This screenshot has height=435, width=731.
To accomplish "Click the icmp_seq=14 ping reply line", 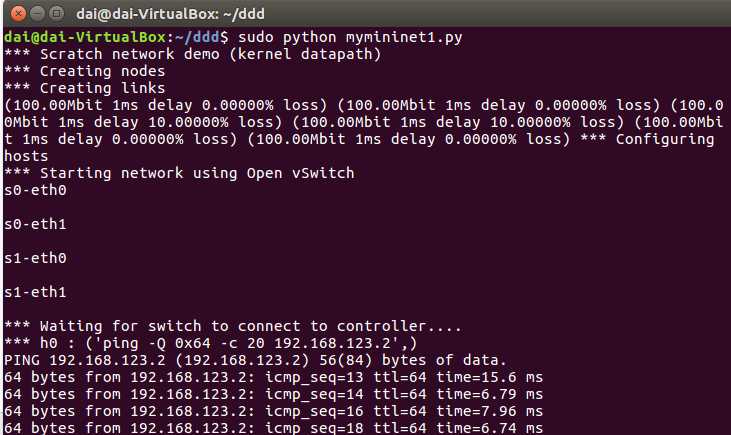I will tap(273, 394).
